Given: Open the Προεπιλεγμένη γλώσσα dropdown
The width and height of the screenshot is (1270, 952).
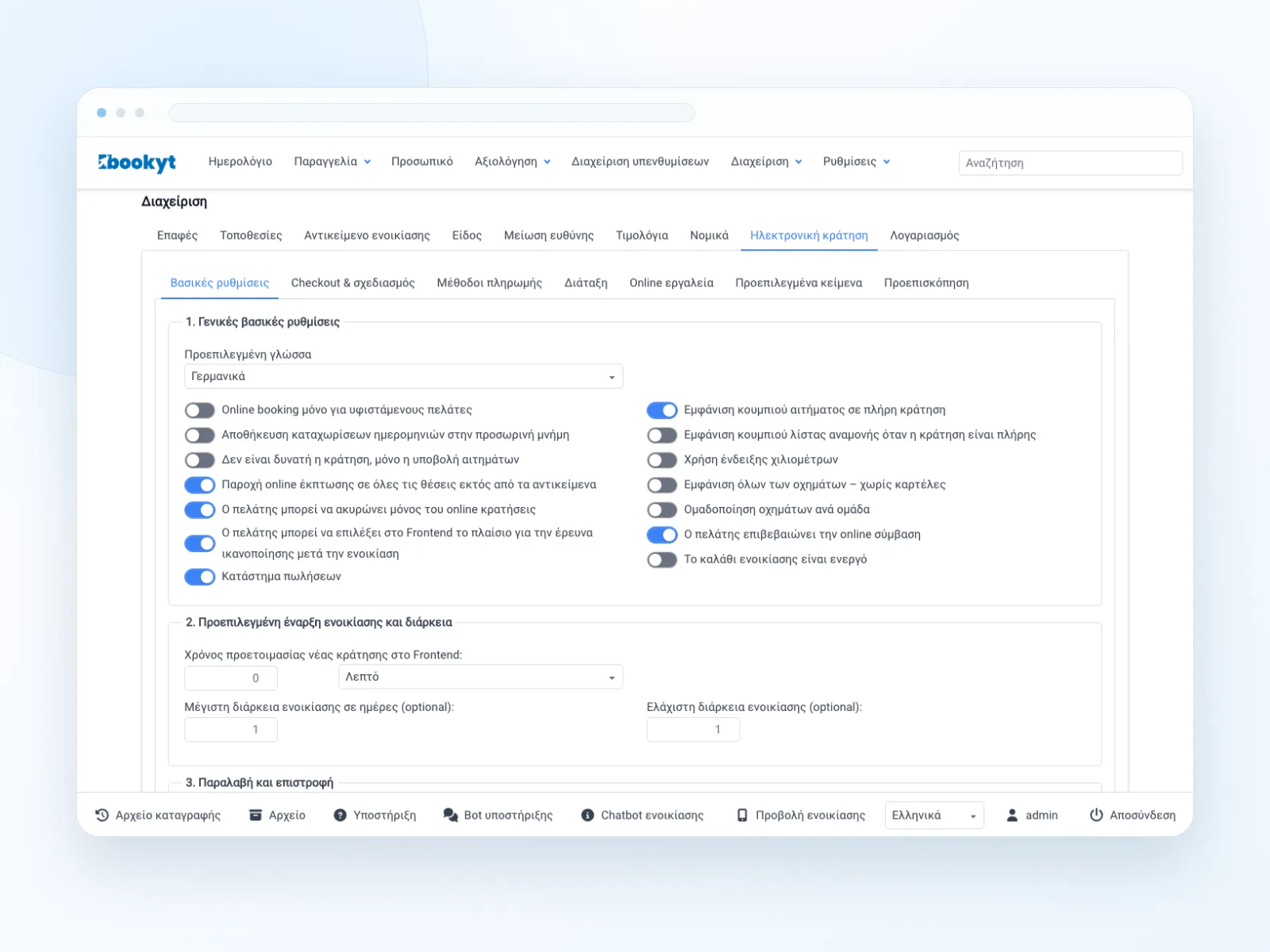Looking at the screenshot, I should 403,377.
